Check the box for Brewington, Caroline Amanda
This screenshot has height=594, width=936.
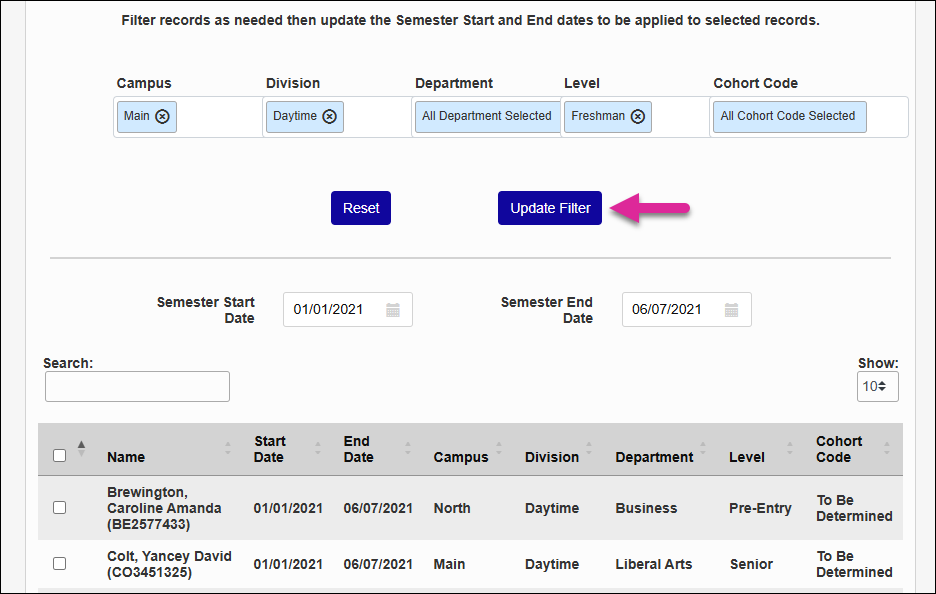pos(60,507)
